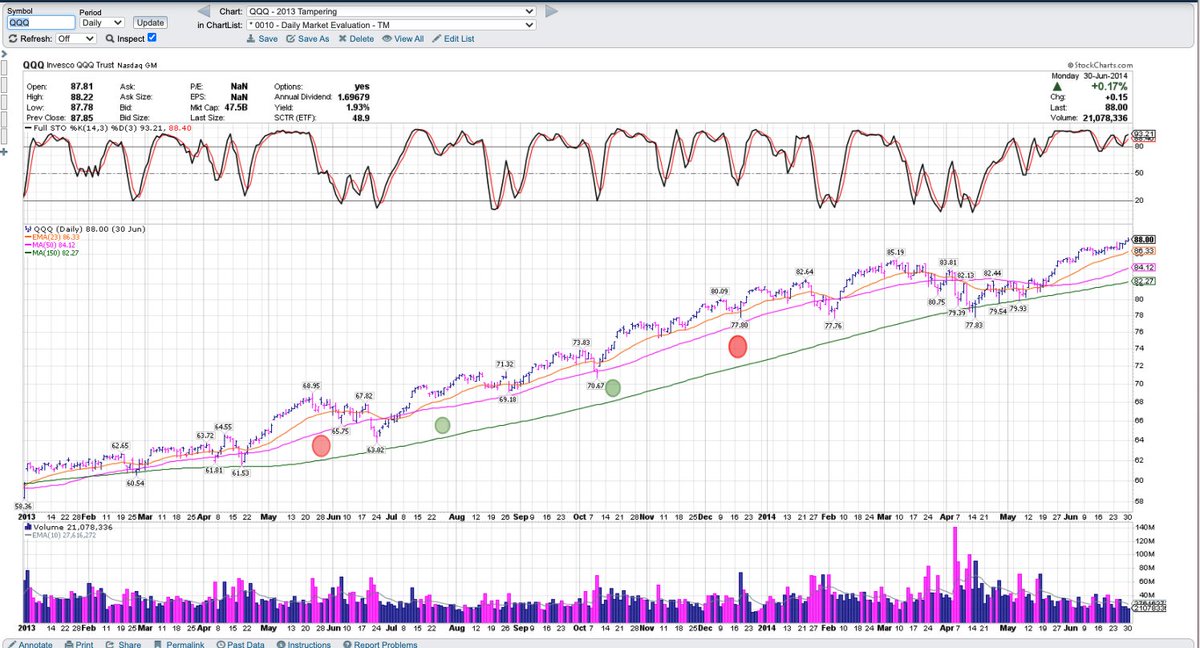Click the 83.81 price label

(948, 262)
